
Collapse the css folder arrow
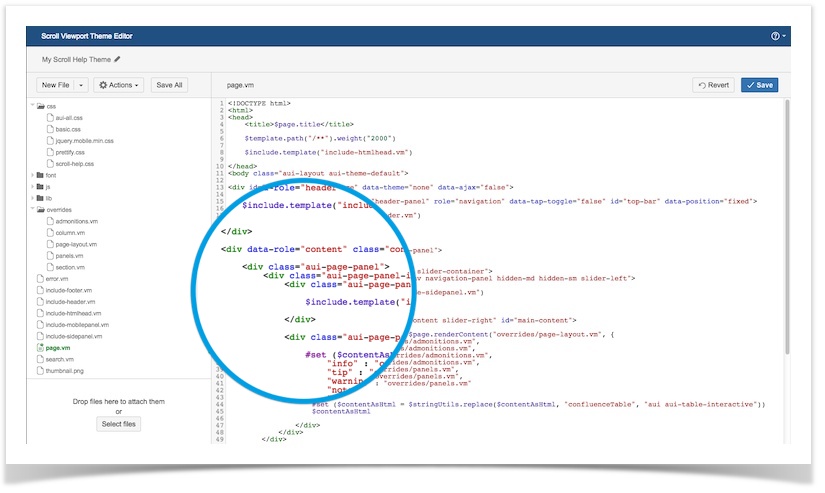coord(32,106)
